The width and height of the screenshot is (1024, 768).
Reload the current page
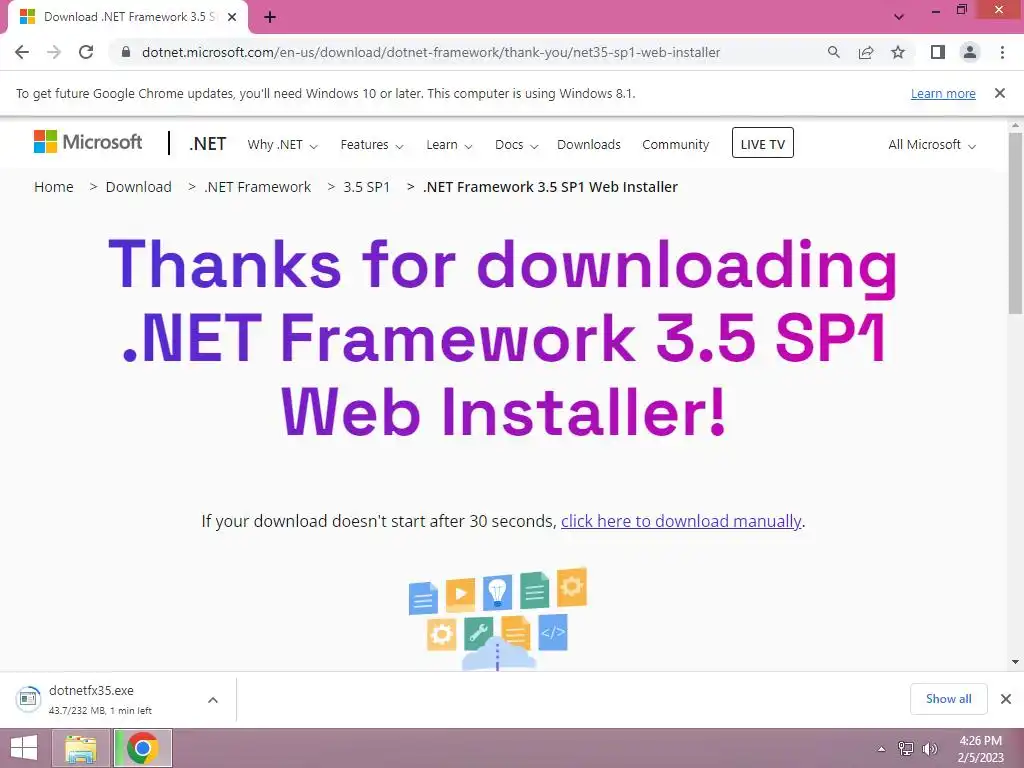86,52
